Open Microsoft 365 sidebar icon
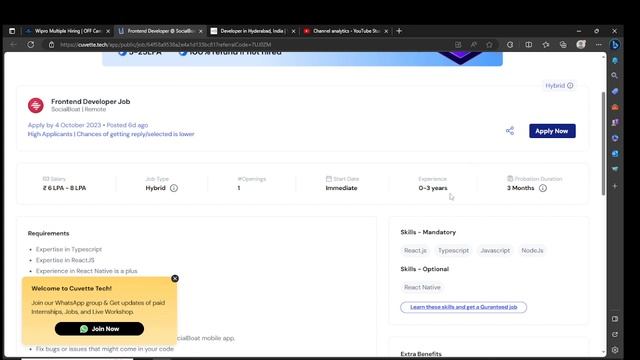The width and height of the screenshot is (640, 360). (615, 138)
